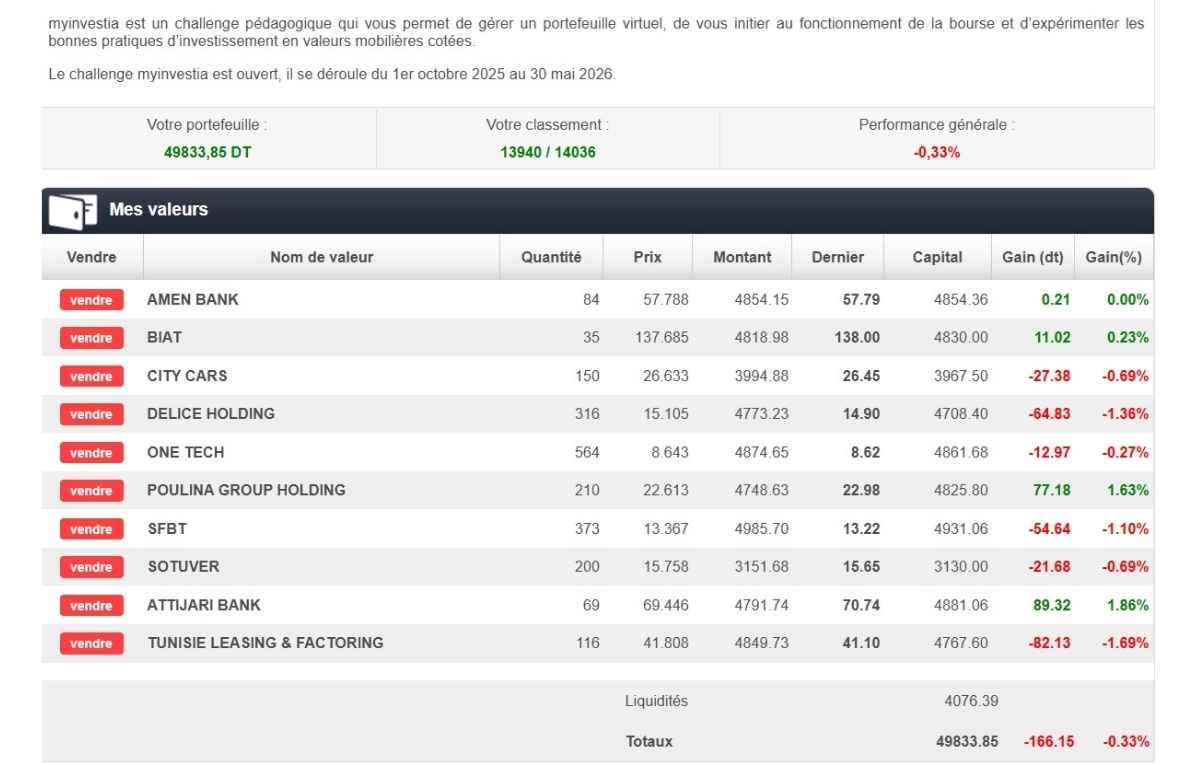Click the vendre button for ONE TECH

point(91,452)
